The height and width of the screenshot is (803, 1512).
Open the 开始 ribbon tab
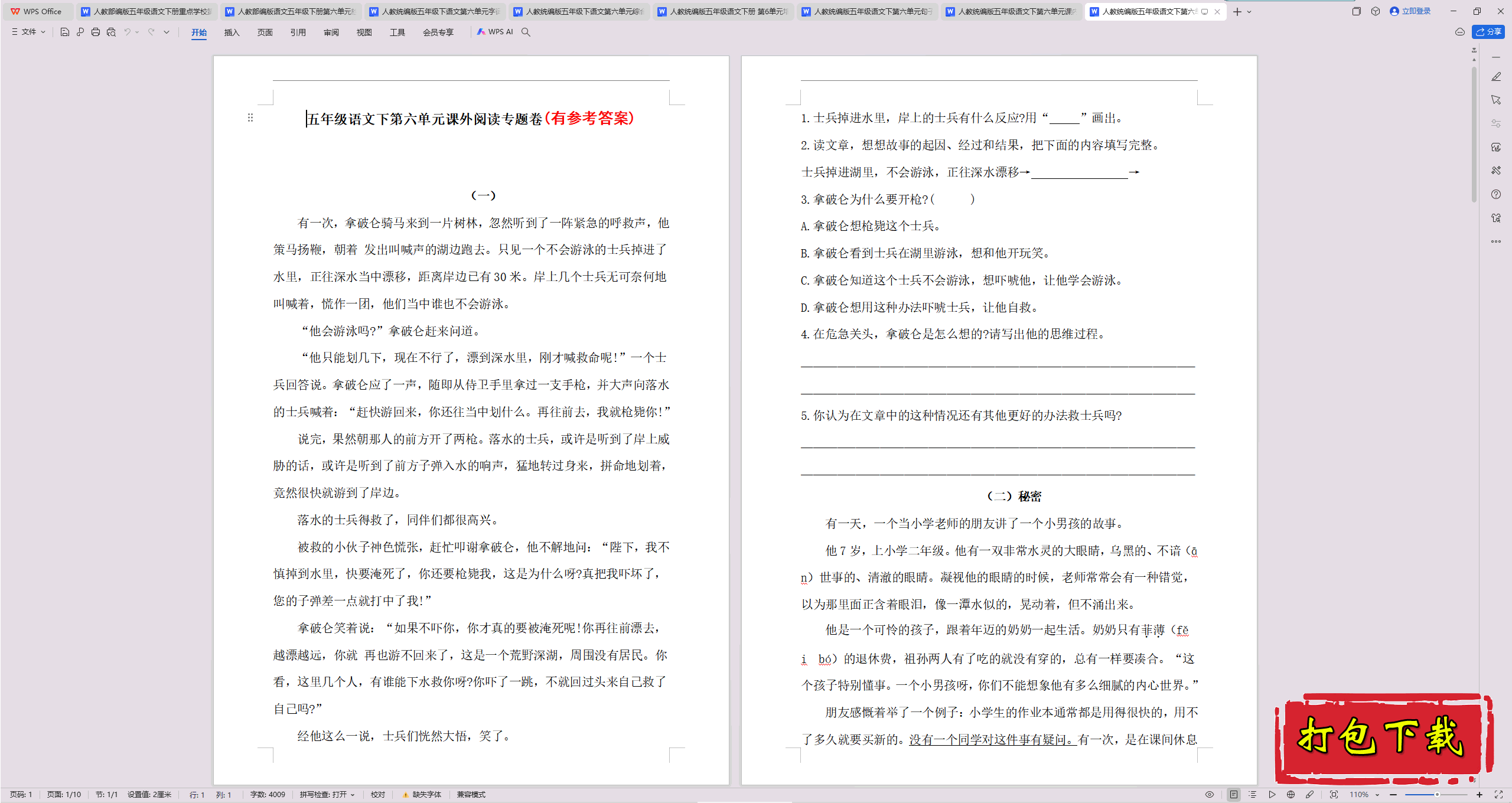click(x=199, y=32)
